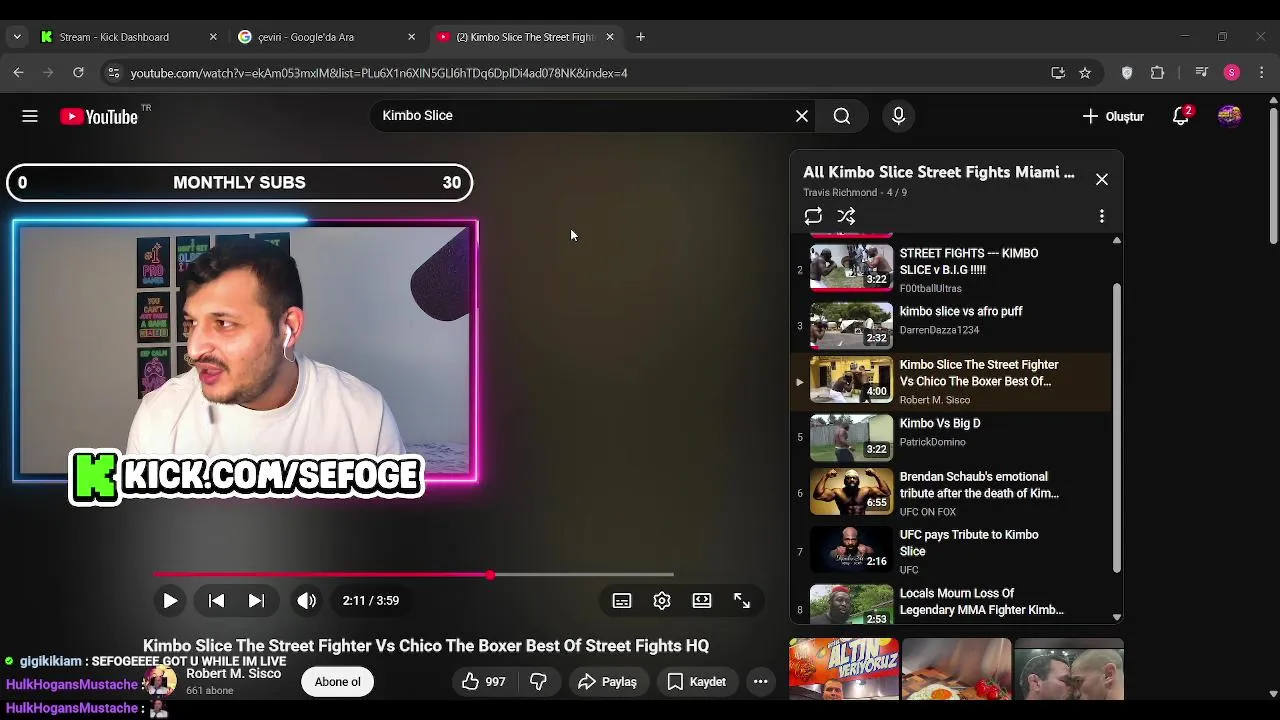Close the playlist panel
1280x720 pixels.
coord(1102,179)
